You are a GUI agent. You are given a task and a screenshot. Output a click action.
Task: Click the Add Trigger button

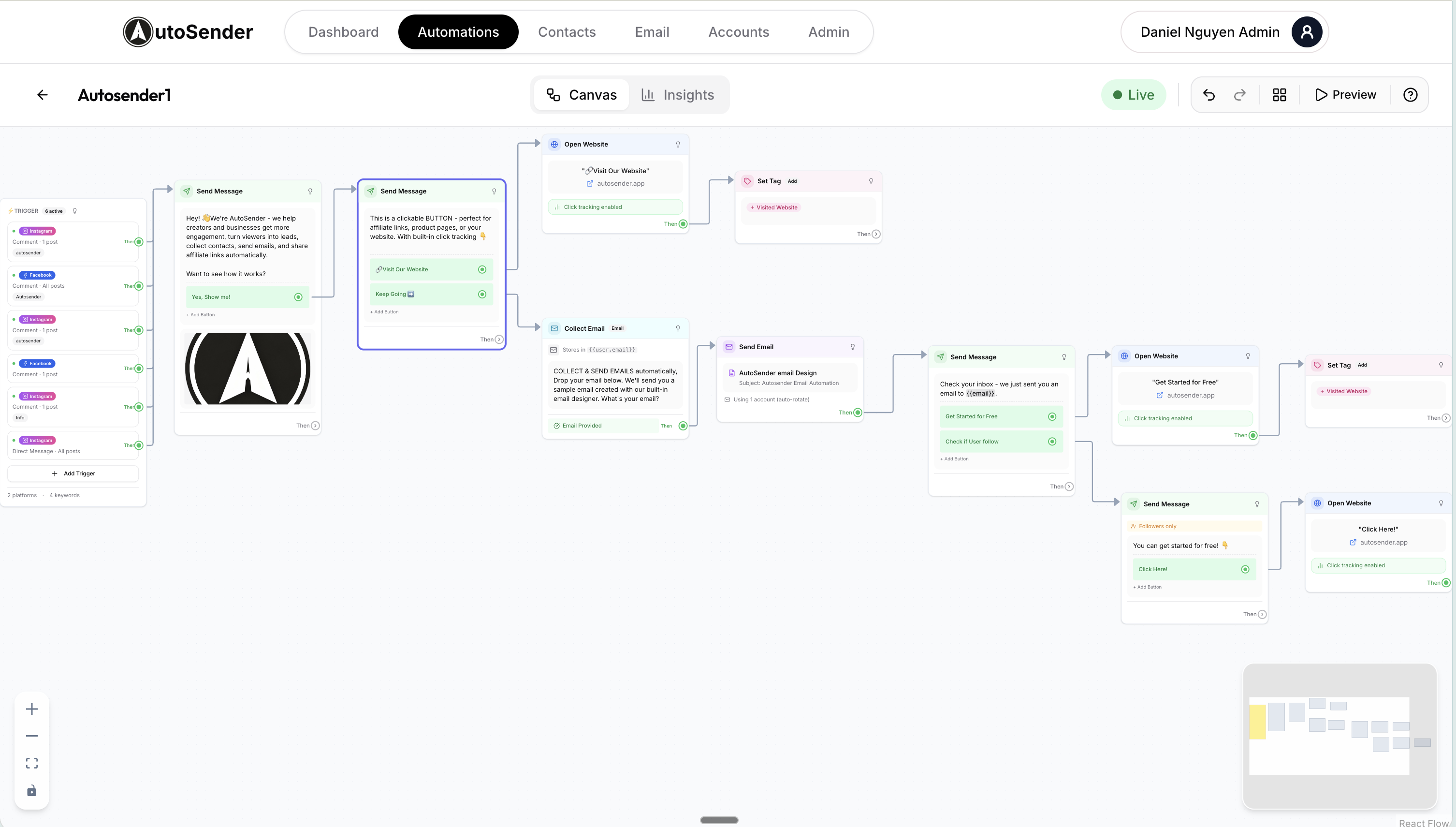(73, 473)
